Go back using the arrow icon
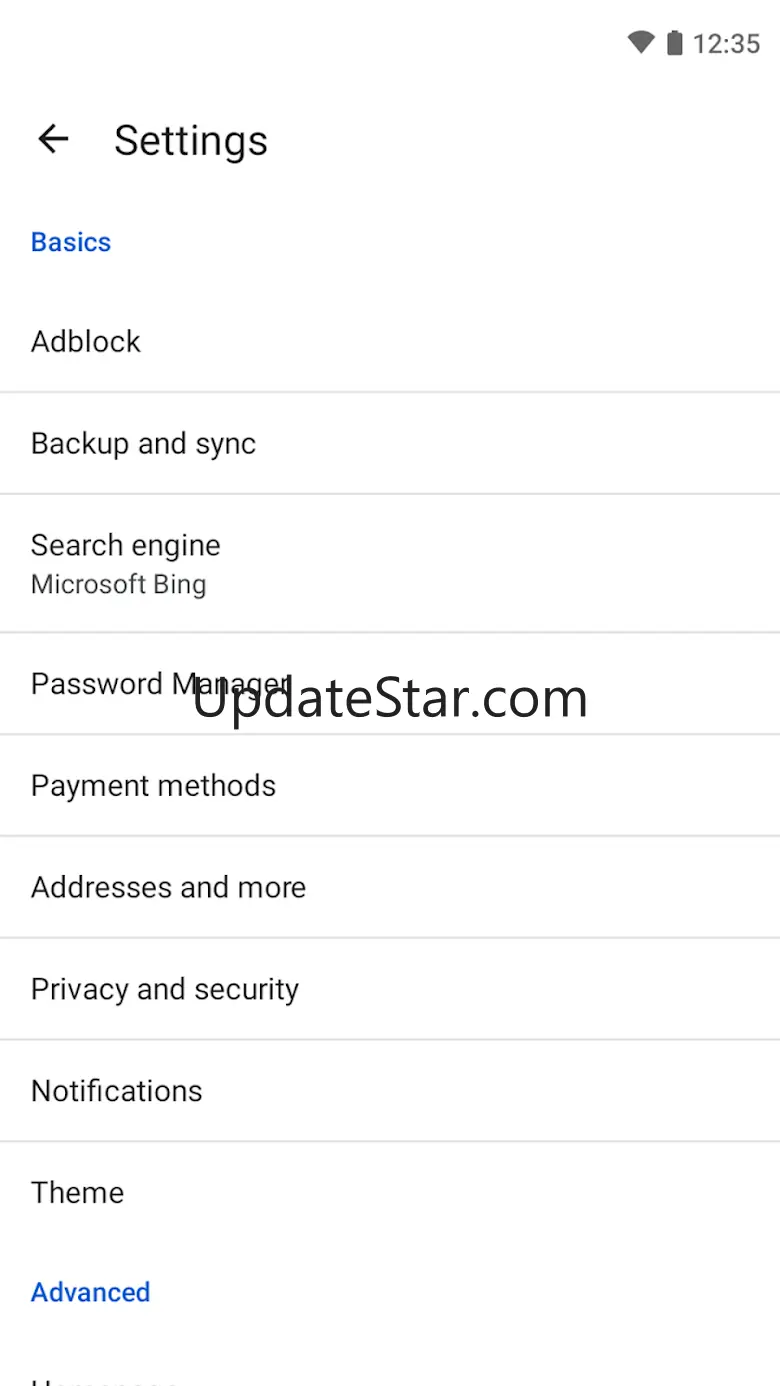The height and width of the screenshot is (1386, 780). click(53, 139)
